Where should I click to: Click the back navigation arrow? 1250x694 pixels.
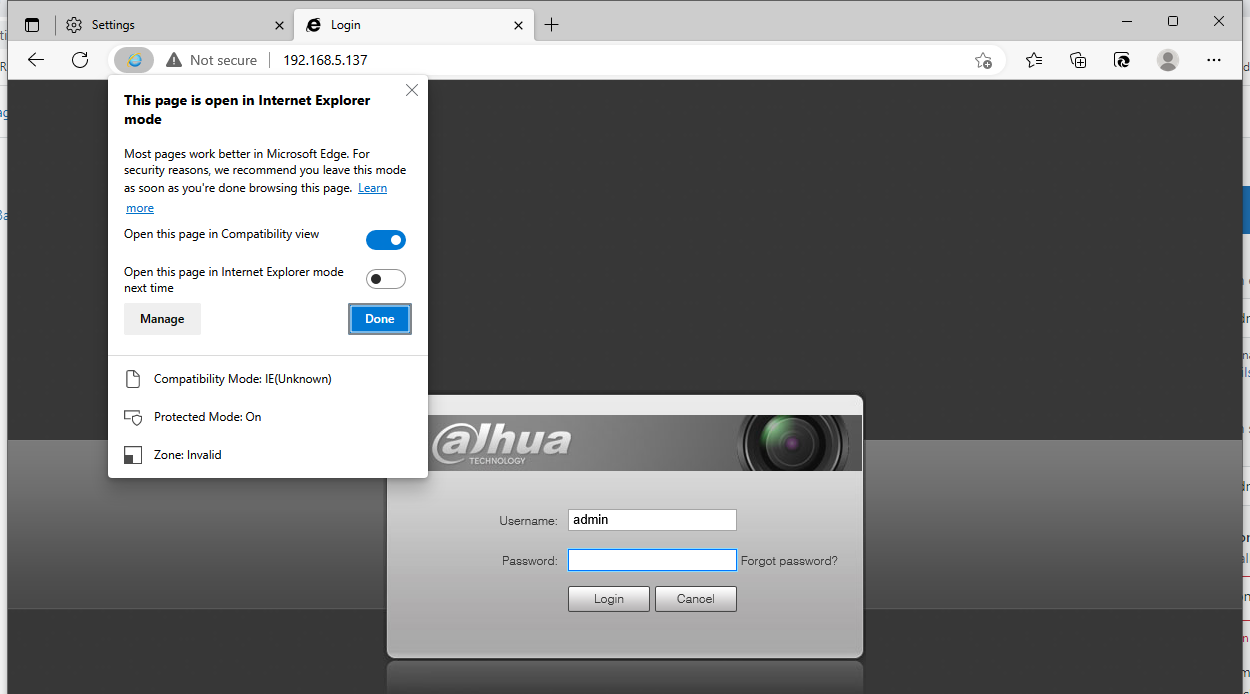pyautogui.click(x=36, y=59)
